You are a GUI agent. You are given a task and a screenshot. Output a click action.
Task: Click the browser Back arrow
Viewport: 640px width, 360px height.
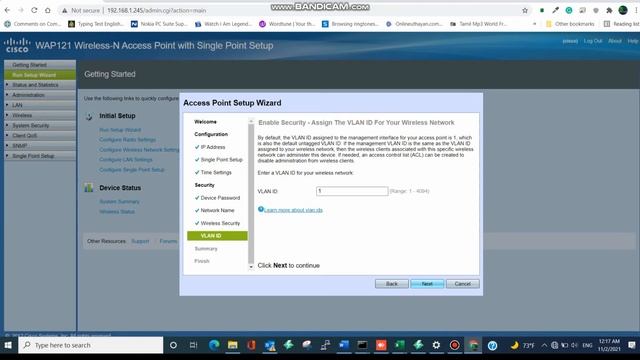pyautogui.click(x=7, y=10)
